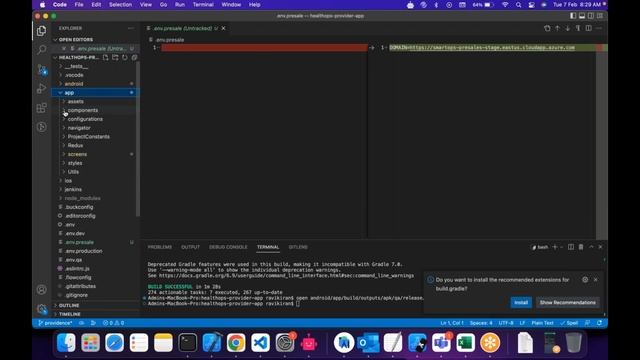Open notification settings gear
640x360 pixels.
pyautogui.click(x=585, y=280)
